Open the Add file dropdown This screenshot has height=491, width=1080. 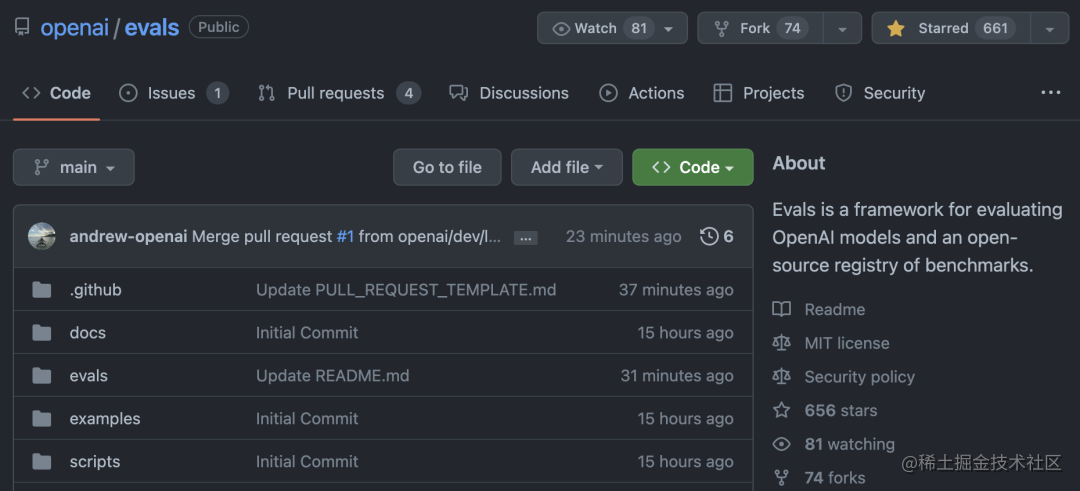(567, 167)
